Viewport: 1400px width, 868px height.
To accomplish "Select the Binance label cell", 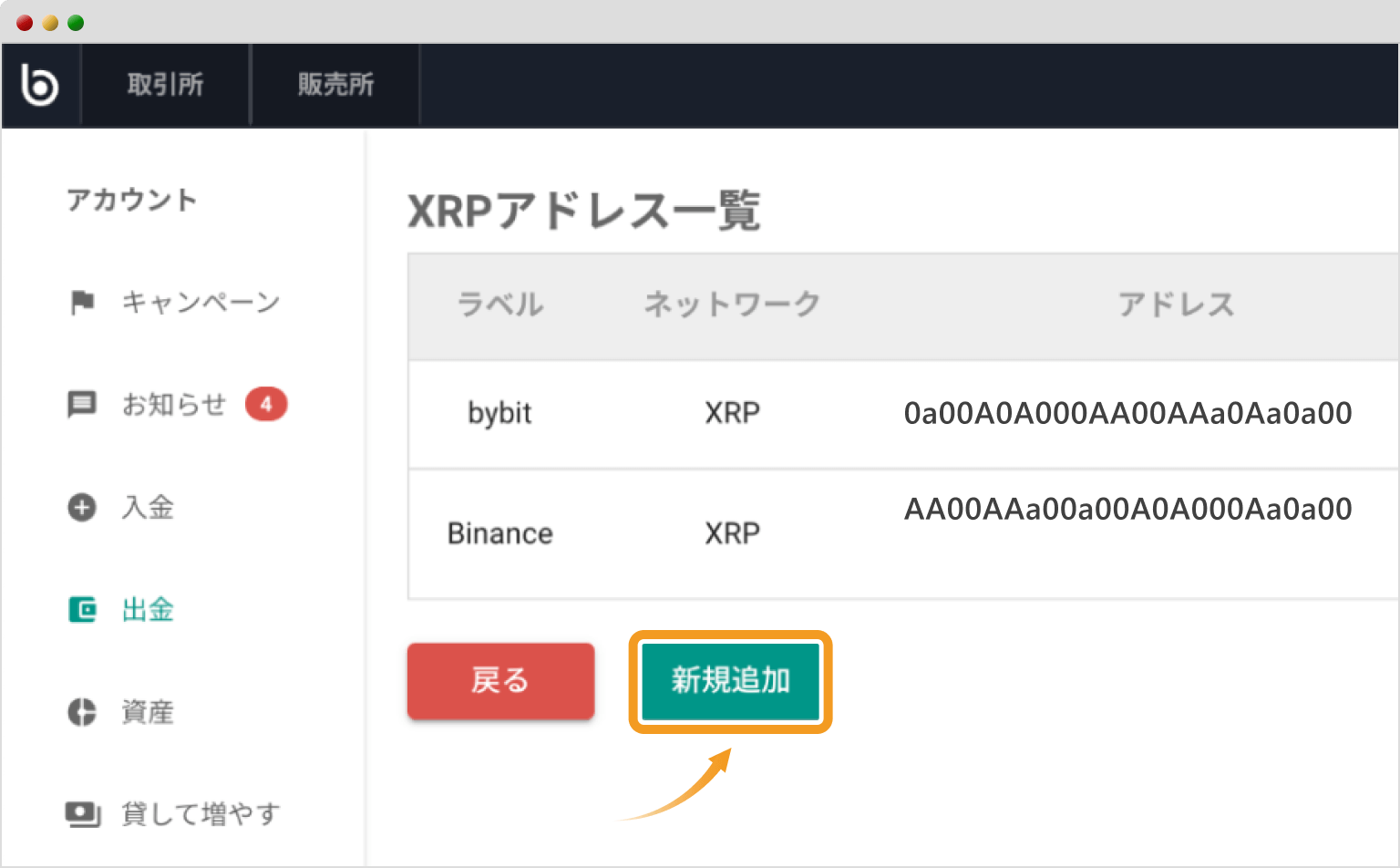I will (x=499, y=533).
